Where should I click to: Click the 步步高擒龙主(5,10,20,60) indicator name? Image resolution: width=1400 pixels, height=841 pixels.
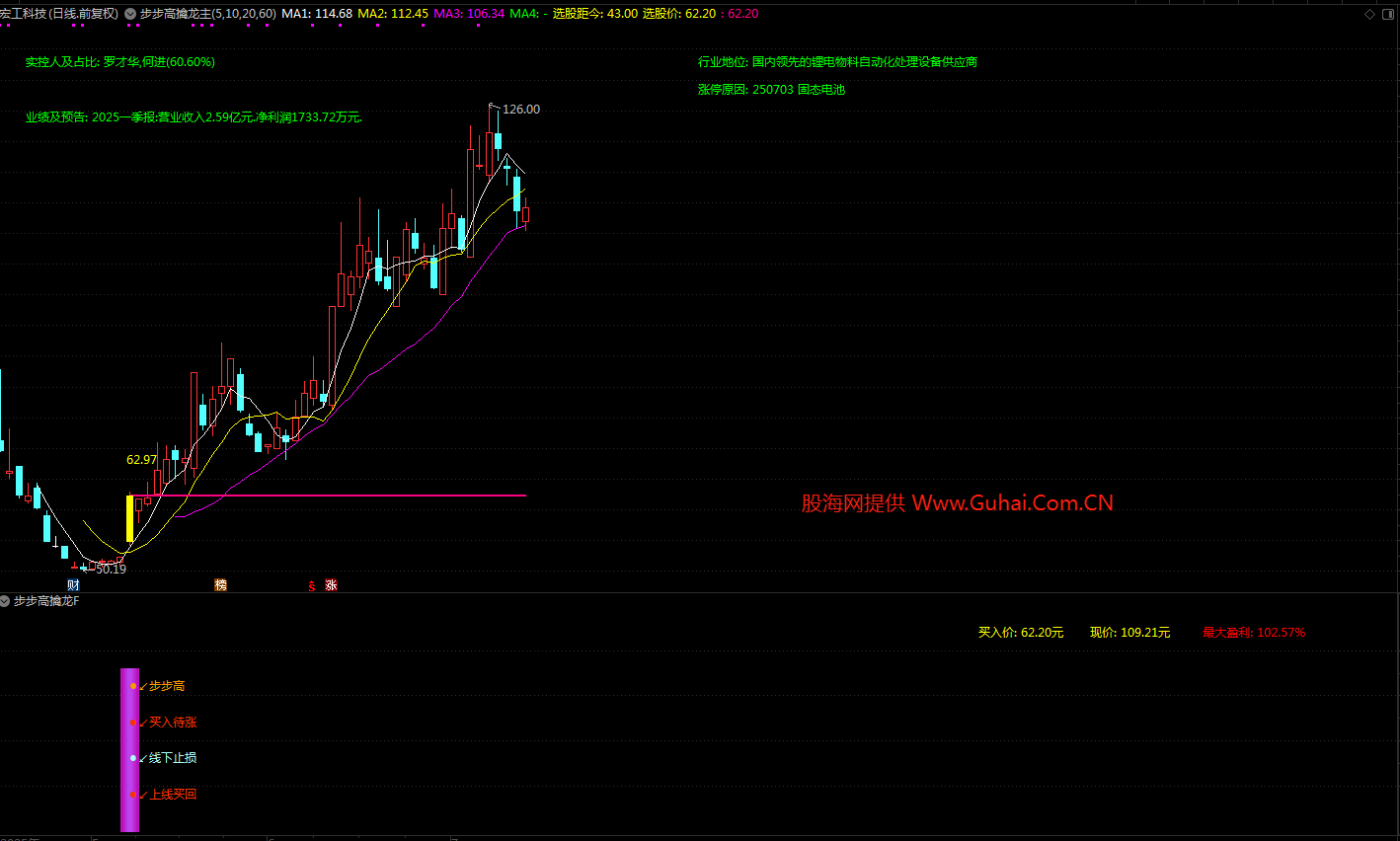[208, 14]
